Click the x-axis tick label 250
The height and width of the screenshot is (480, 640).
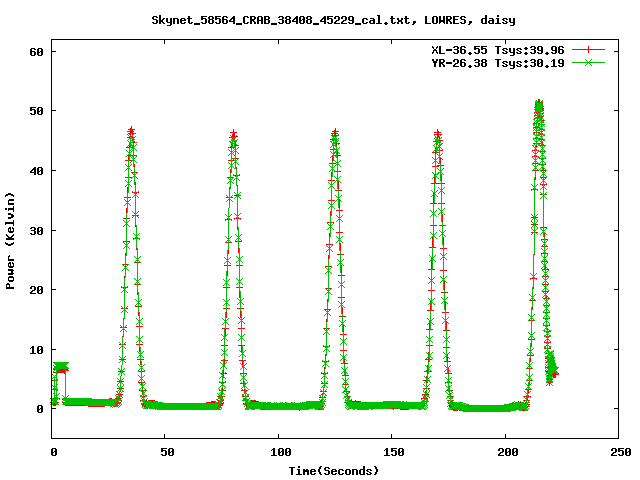click(621, 452)
